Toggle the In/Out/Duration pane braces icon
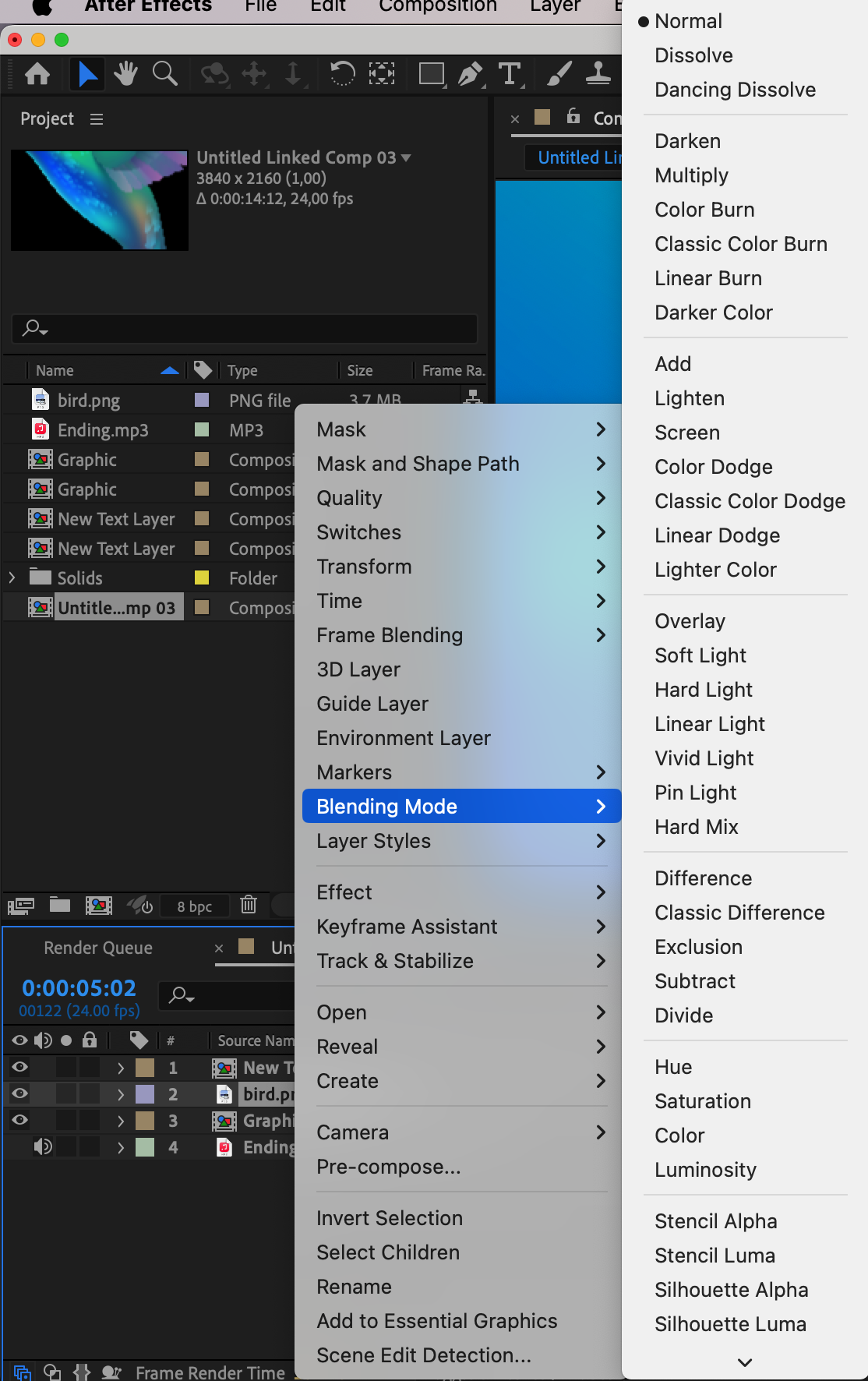This screenshot has height=1381, width=868. (x=82, y=1372)
